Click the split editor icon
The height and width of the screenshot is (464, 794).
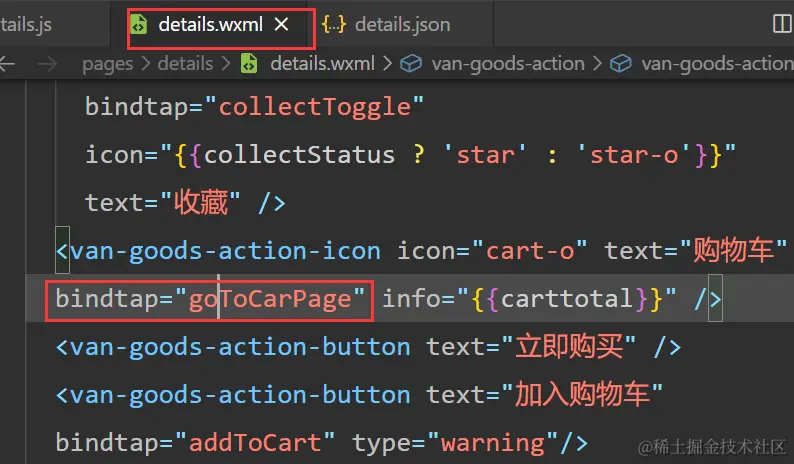coord(782,24)
